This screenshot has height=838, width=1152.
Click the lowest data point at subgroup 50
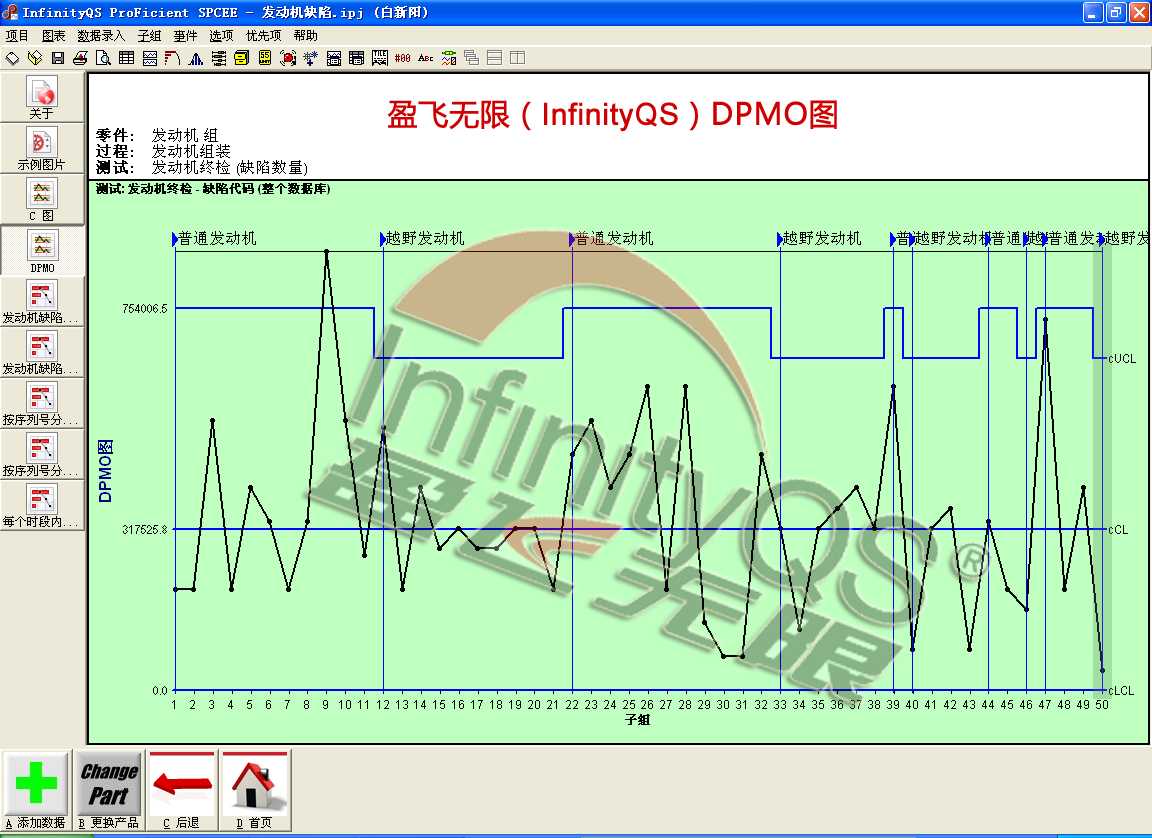pos(1102,671)
